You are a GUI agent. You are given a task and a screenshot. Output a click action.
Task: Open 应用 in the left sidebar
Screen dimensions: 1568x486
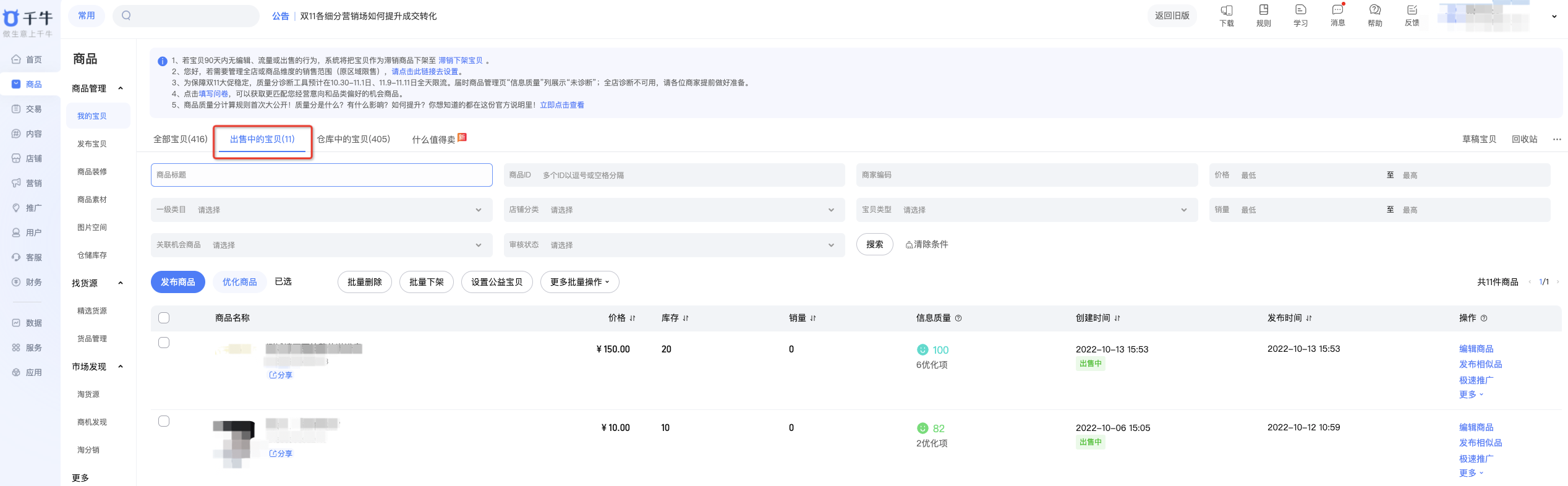click(x=27, y=372)
